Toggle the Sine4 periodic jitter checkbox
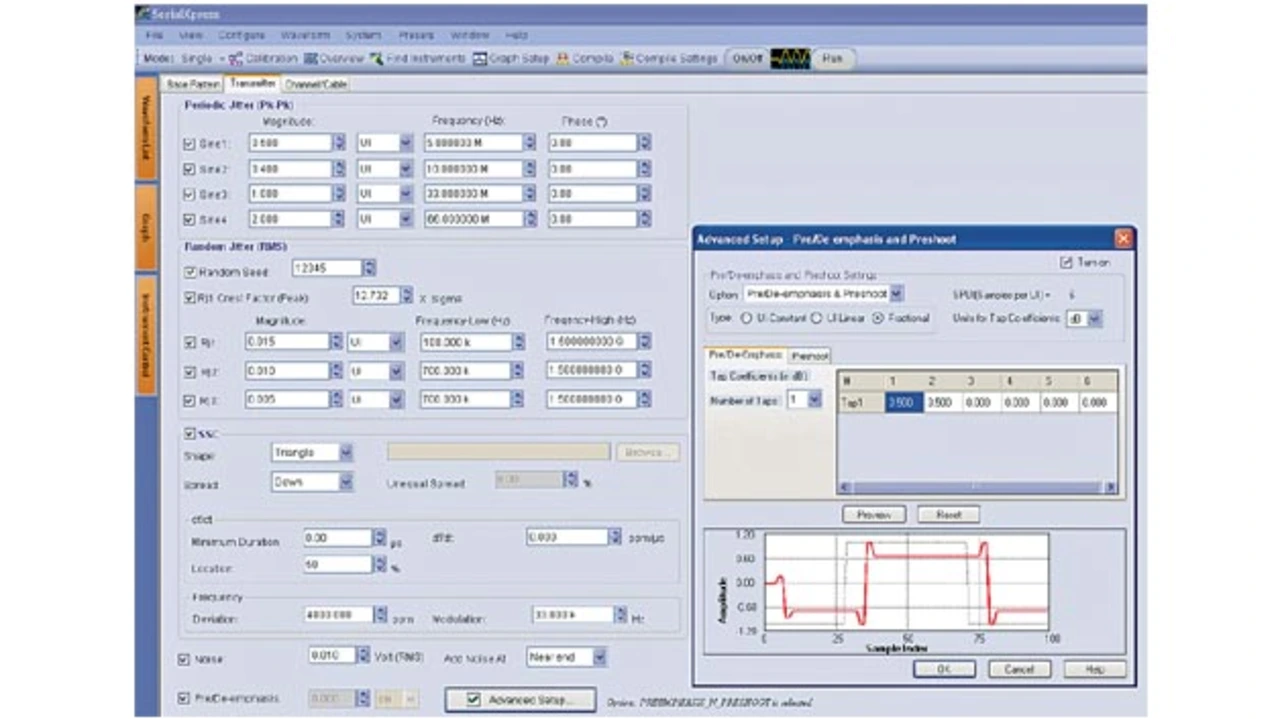The height and width of the screenshot is (719, 1280). click(190, 219)
